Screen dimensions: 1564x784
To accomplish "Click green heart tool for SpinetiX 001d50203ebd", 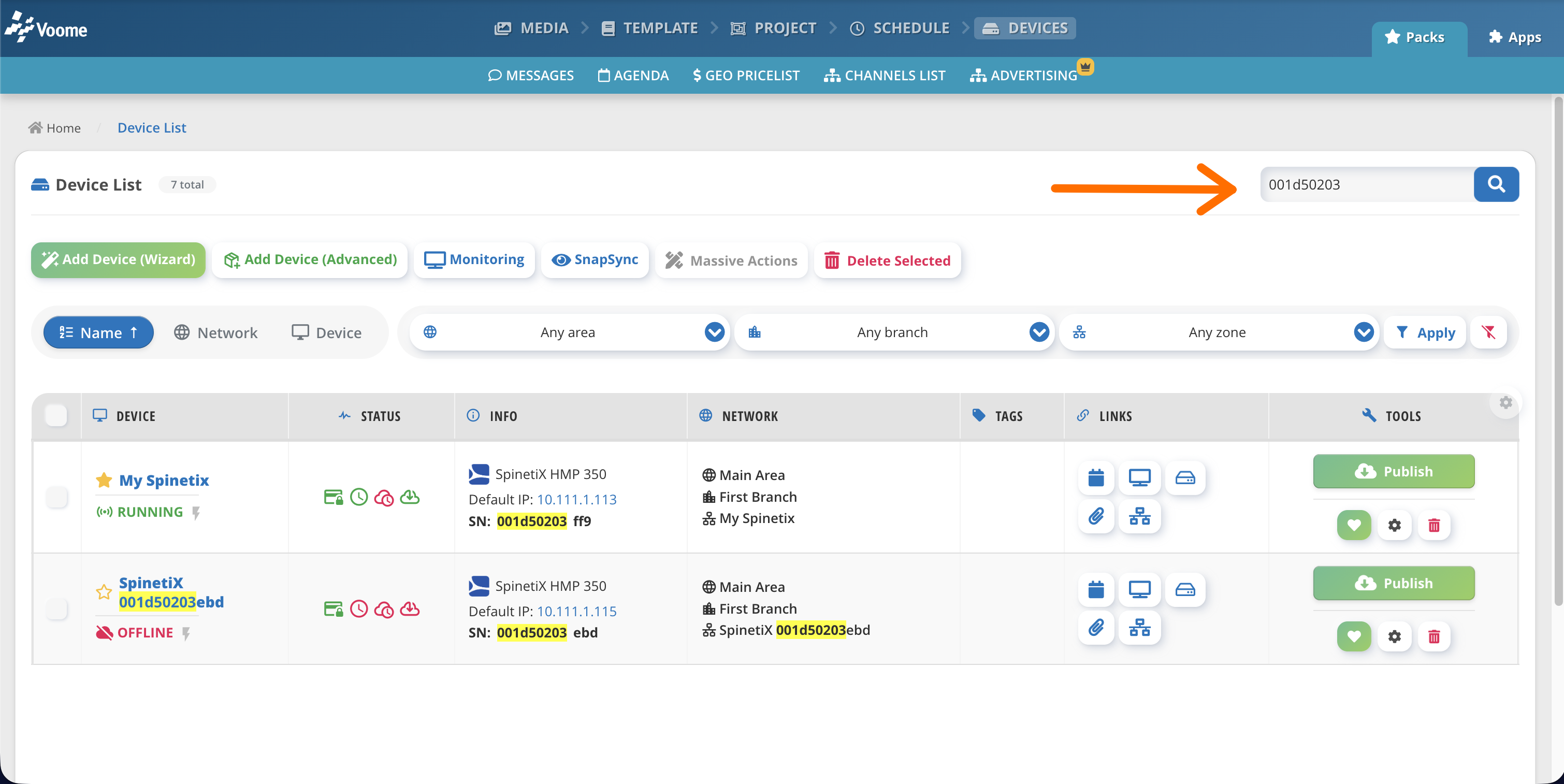I will point(1354,636).
